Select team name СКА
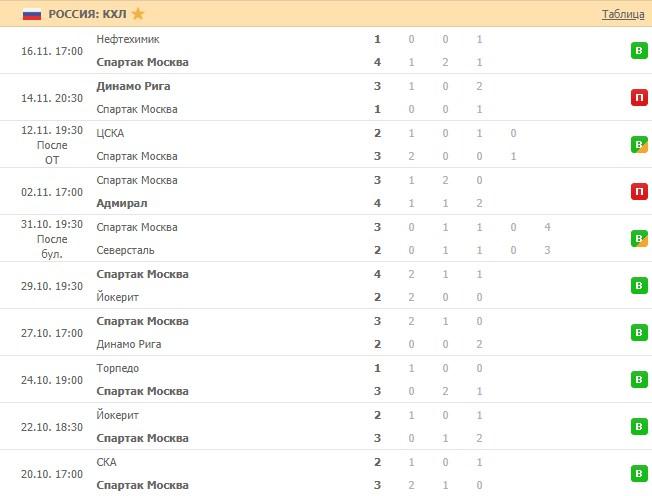 point(107,462)
